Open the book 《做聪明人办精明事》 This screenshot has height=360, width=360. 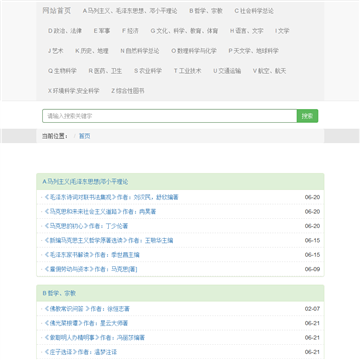[95, 338]
